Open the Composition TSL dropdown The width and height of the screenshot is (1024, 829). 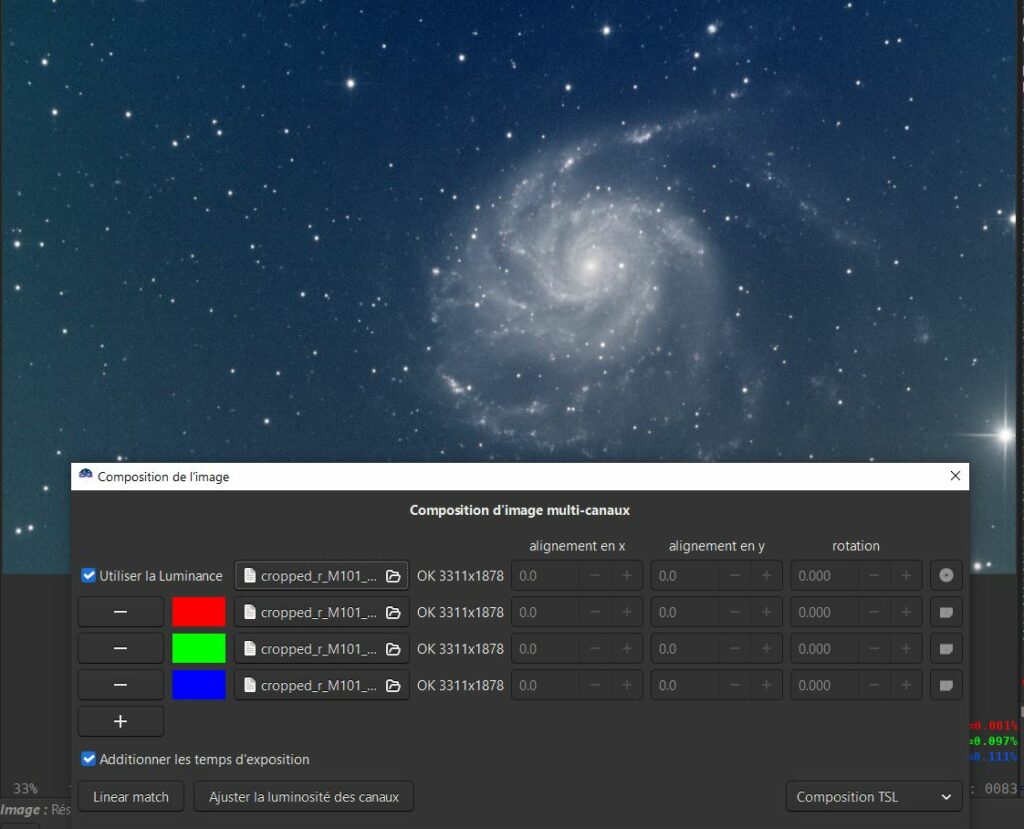pos(874,797)
